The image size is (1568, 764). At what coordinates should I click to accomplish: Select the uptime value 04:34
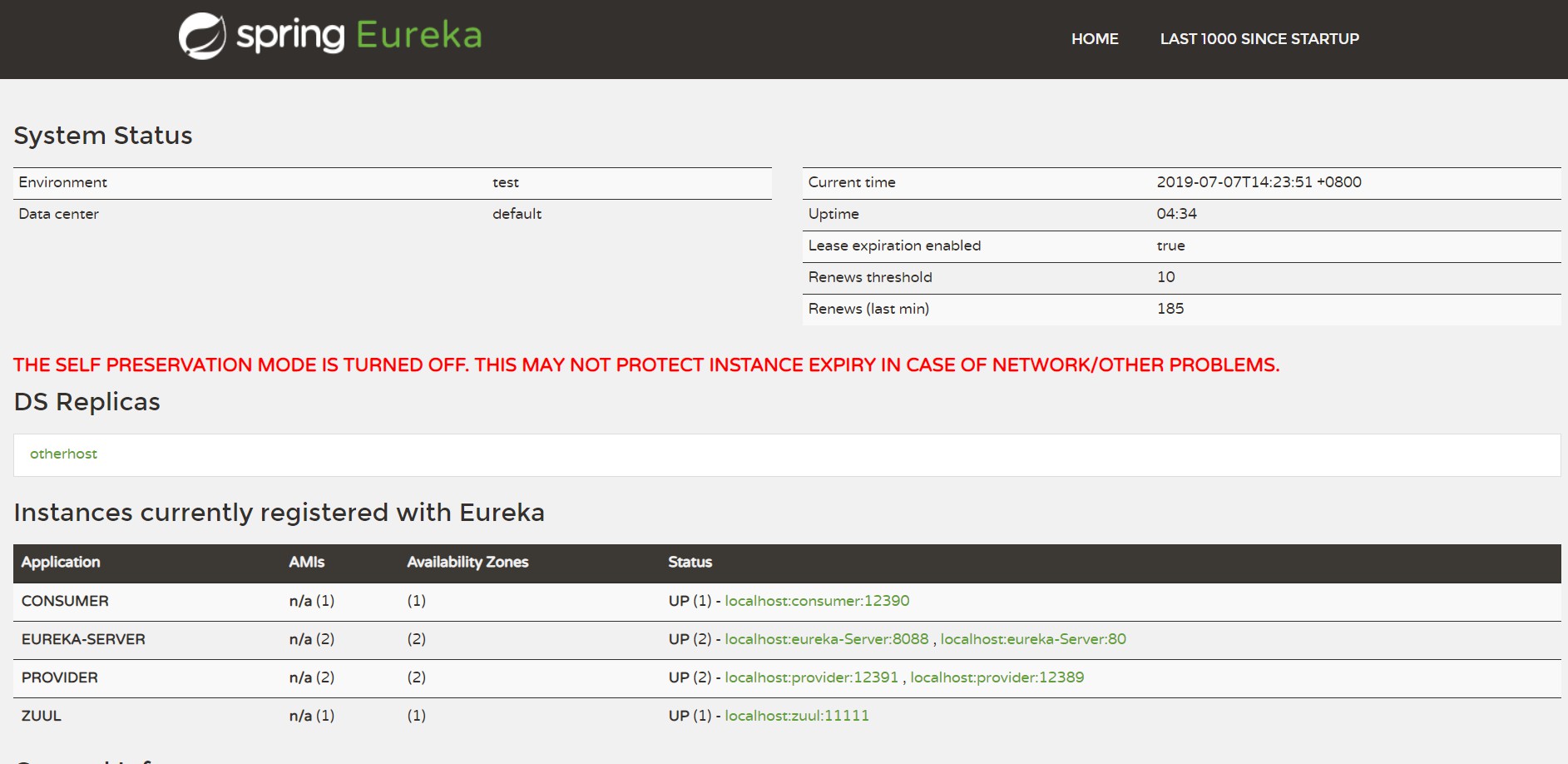1177,214
